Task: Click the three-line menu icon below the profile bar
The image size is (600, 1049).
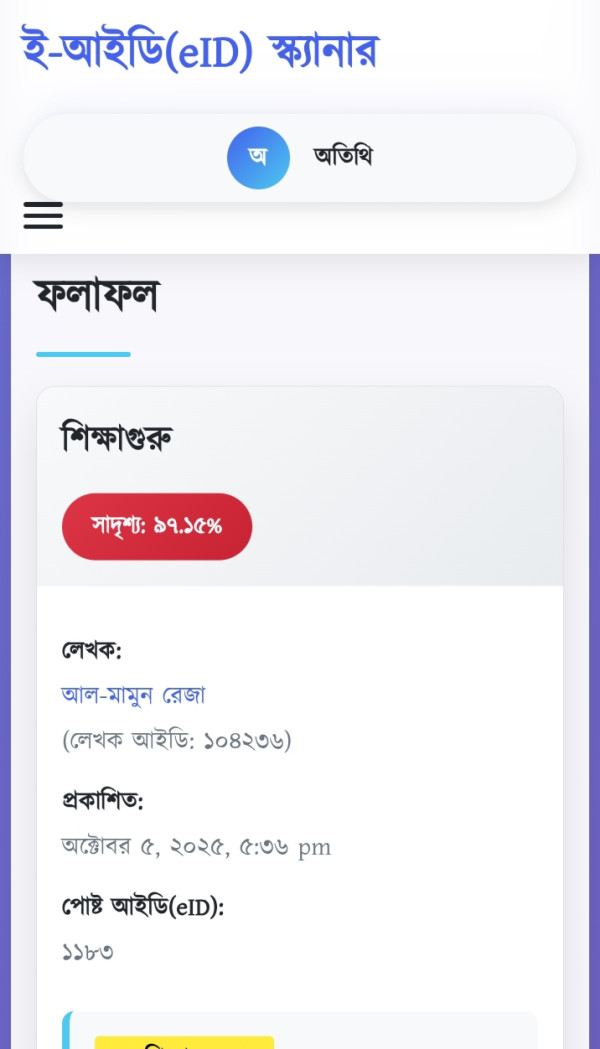Action: click(x=43, y=216)
